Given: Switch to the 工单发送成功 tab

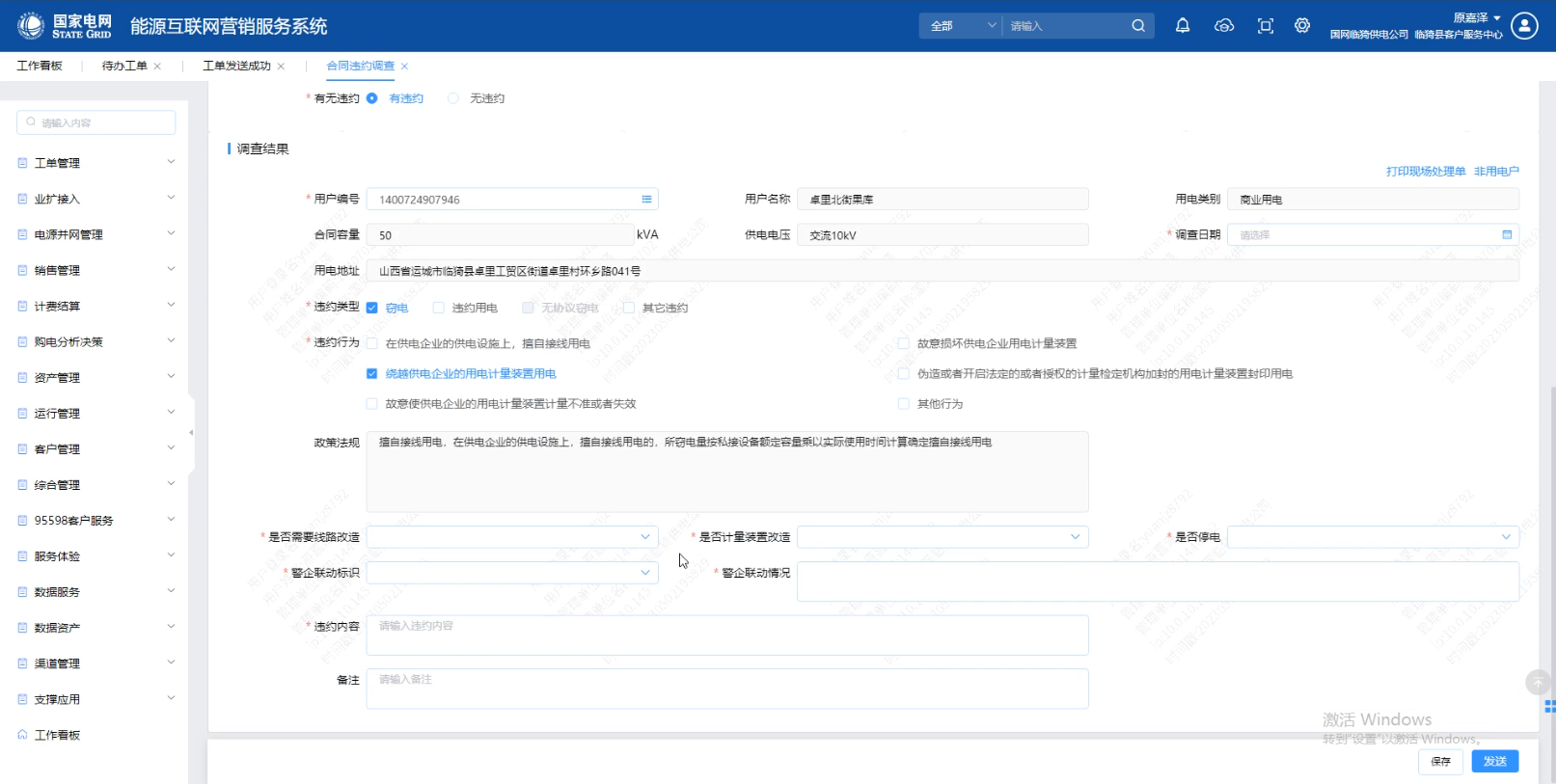Looking at the screenshot, I should click(236, 66).
